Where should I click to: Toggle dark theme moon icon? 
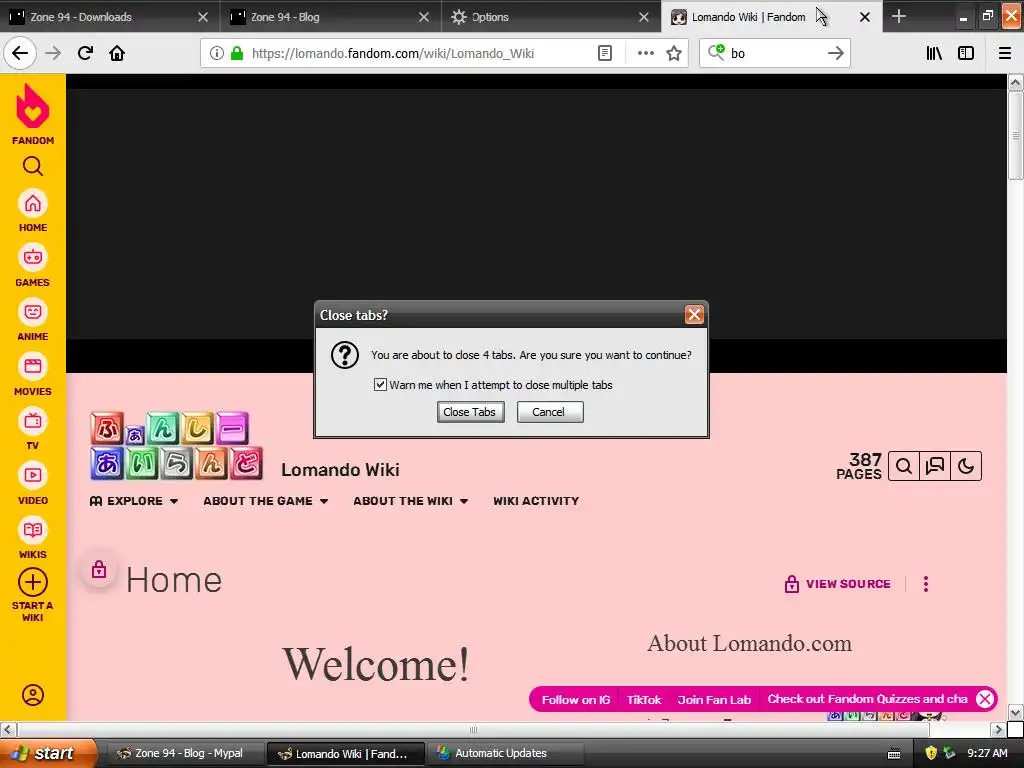click(966, 466)
